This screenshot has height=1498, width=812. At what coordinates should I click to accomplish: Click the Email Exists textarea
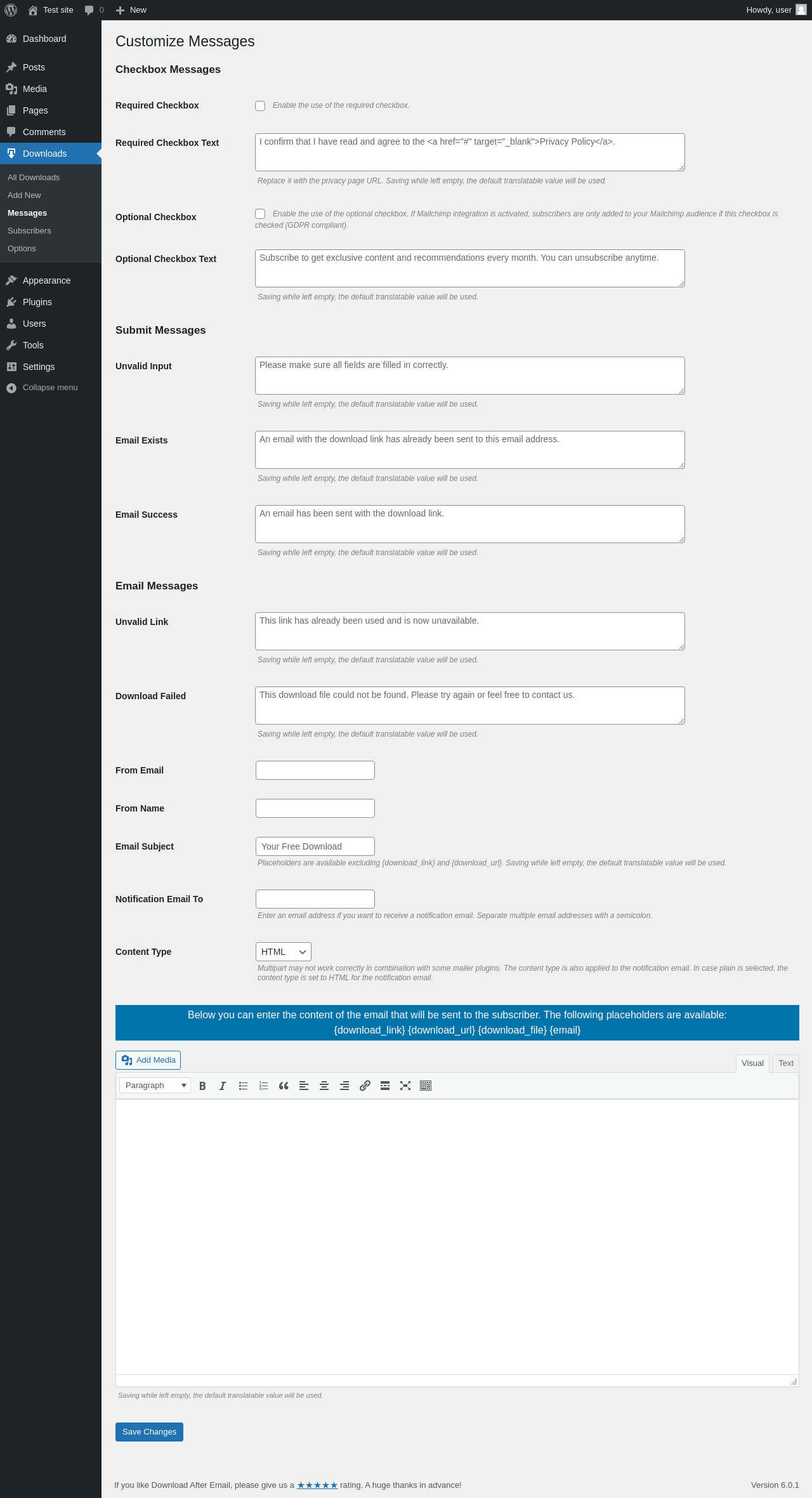tap(470, 450)
